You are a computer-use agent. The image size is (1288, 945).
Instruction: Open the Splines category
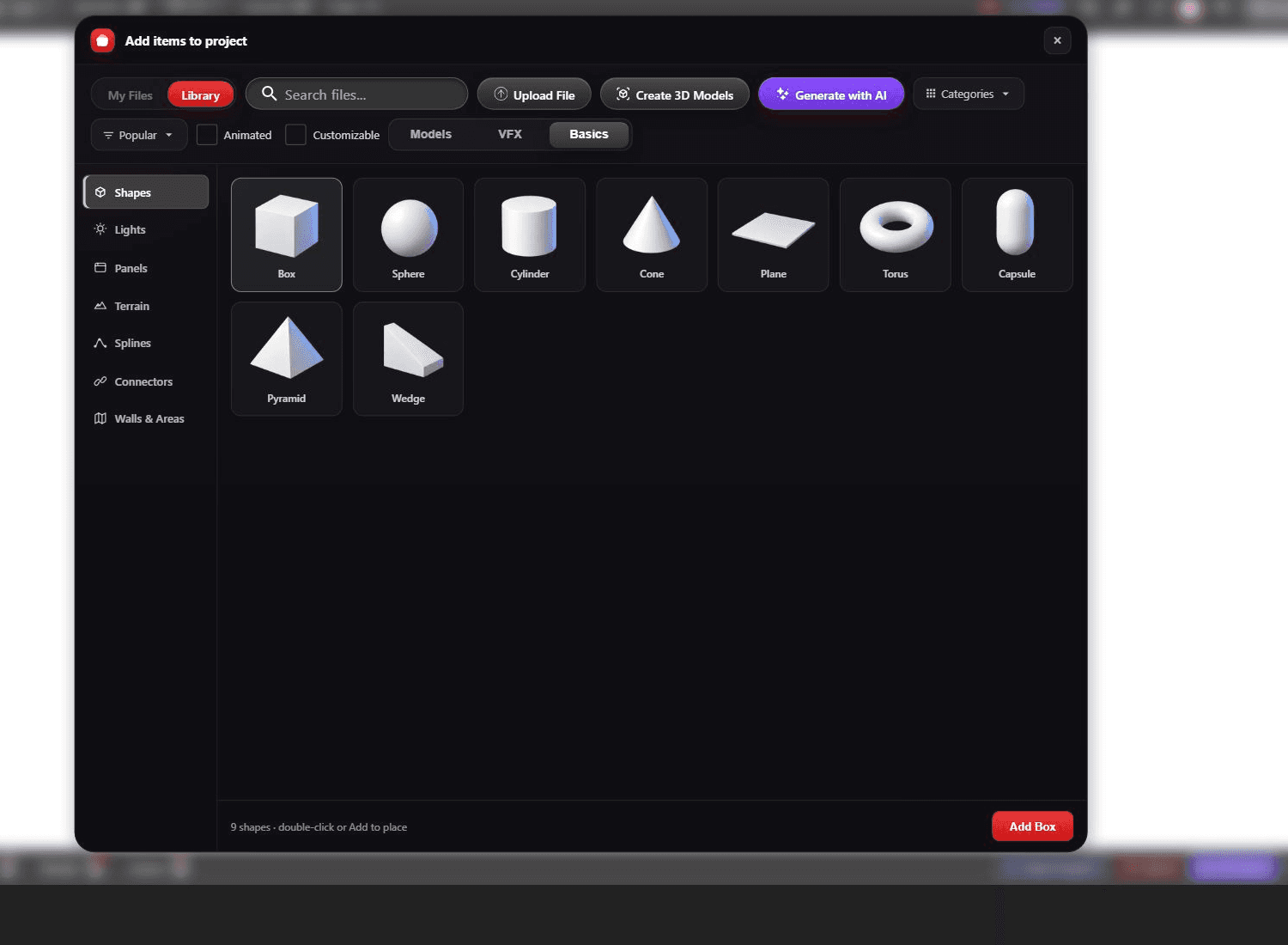[146, 343]
